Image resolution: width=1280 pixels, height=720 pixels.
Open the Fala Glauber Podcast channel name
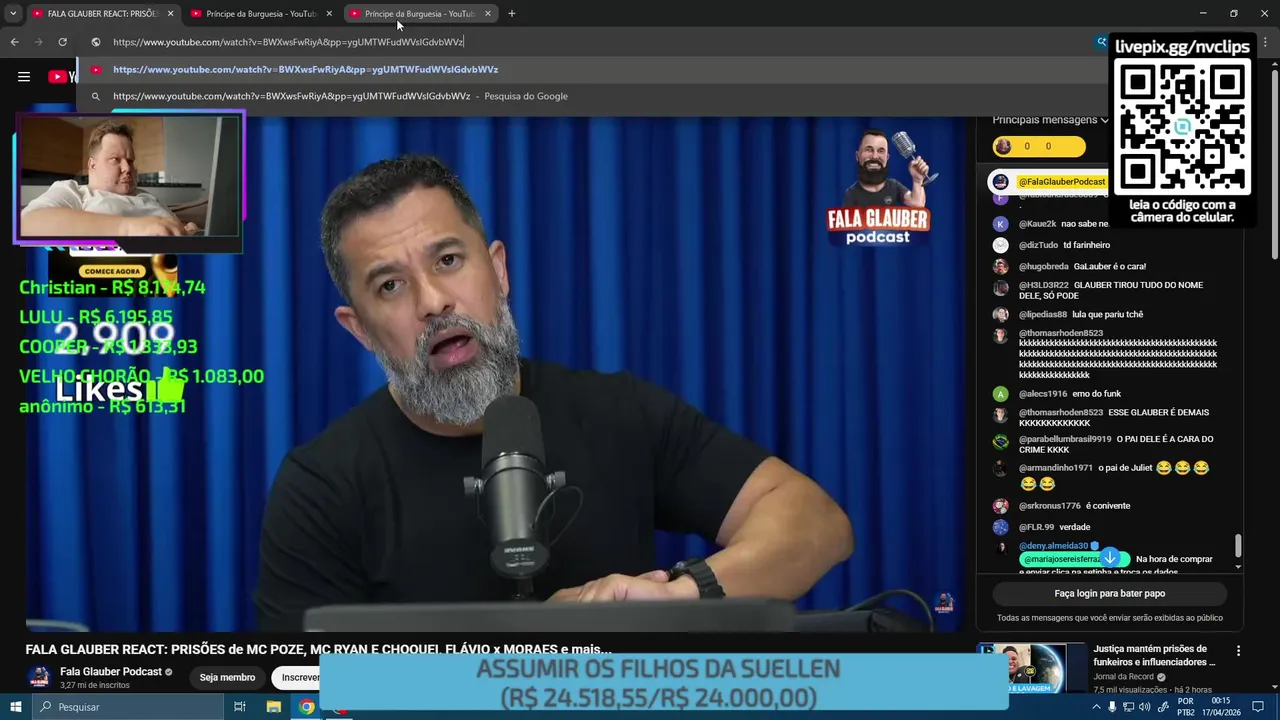click(110, 672)
